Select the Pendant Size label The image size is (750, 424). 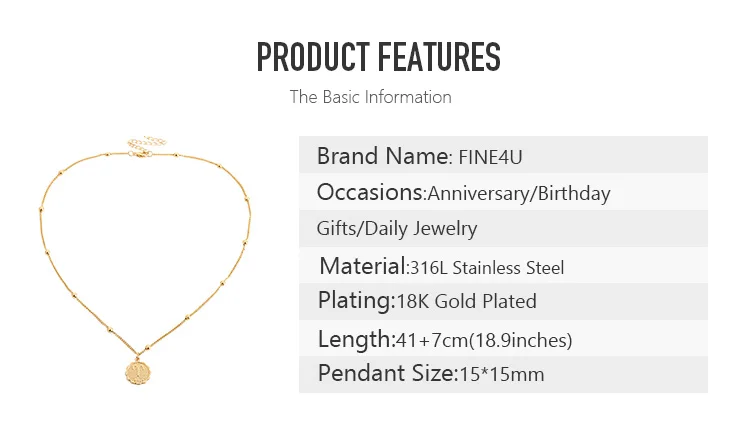[388, 373]
